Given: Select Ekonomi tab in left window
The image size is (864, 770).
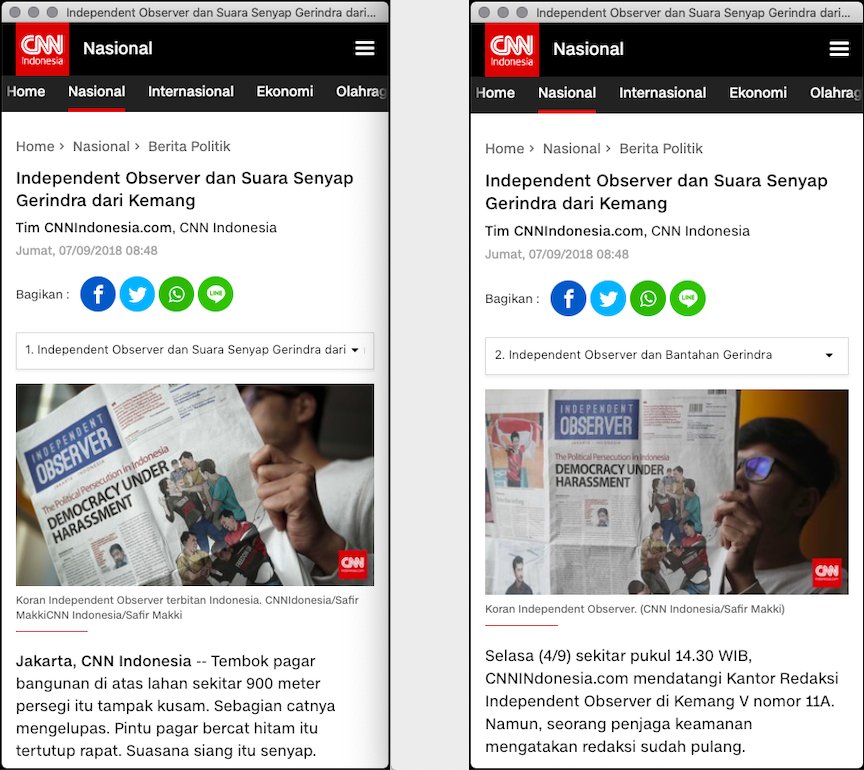Looking at the screenshot, I should (284, 91).
